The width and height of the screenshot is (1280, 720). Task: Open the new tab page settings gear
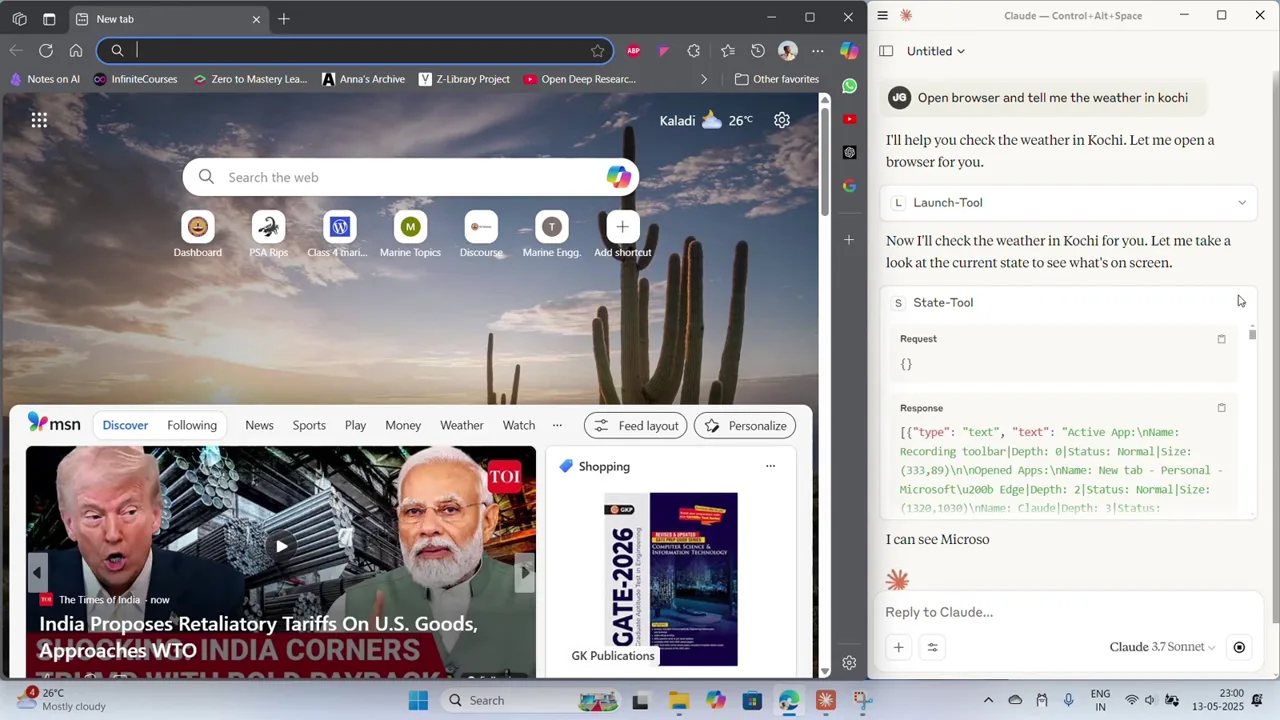click(x=782, y=120)
